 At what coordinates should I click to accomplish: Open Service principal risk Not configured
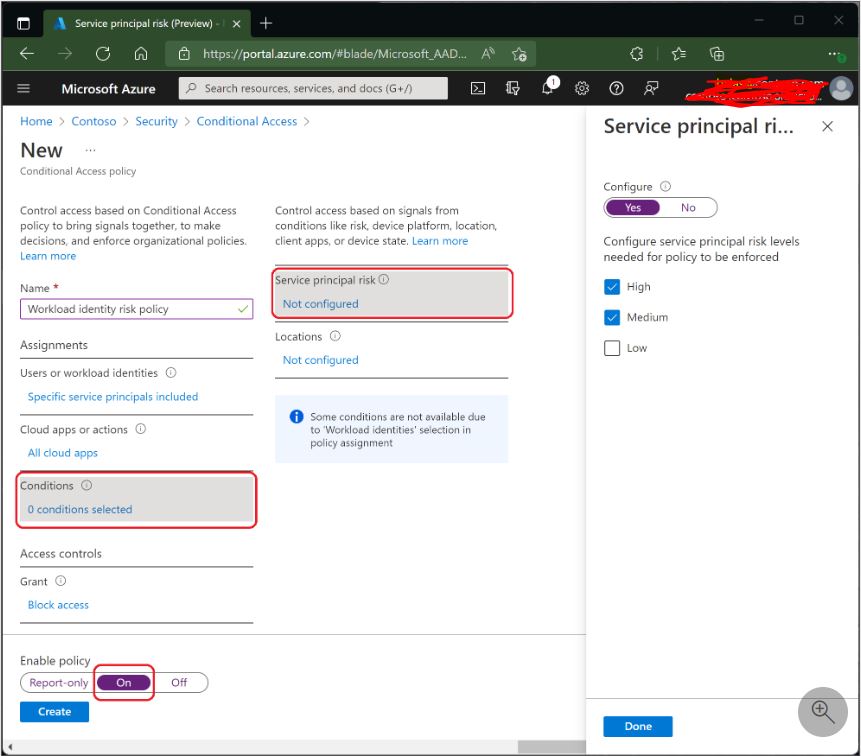tap(321, 304)
